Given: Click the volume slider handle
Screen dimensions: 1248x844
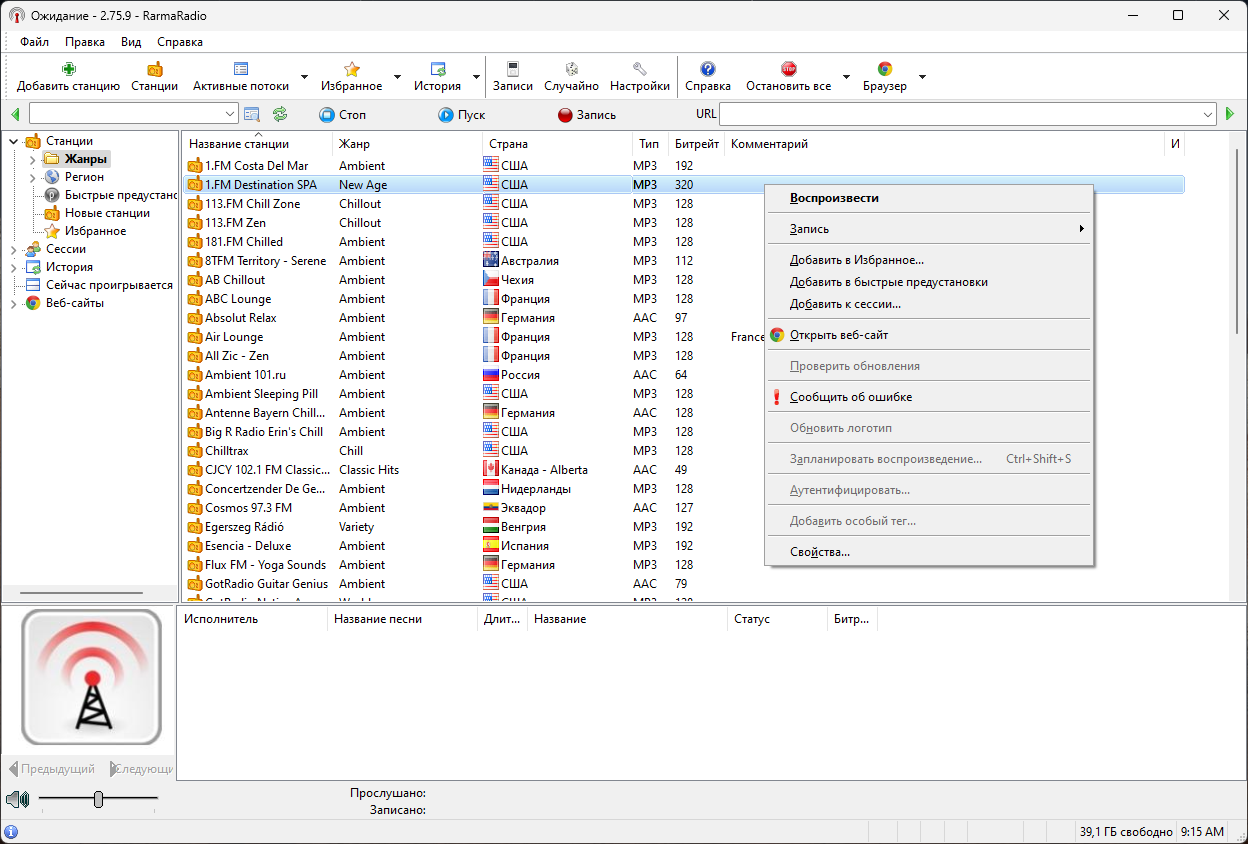Looking at the screenshot, I should [x=98, y=799].
